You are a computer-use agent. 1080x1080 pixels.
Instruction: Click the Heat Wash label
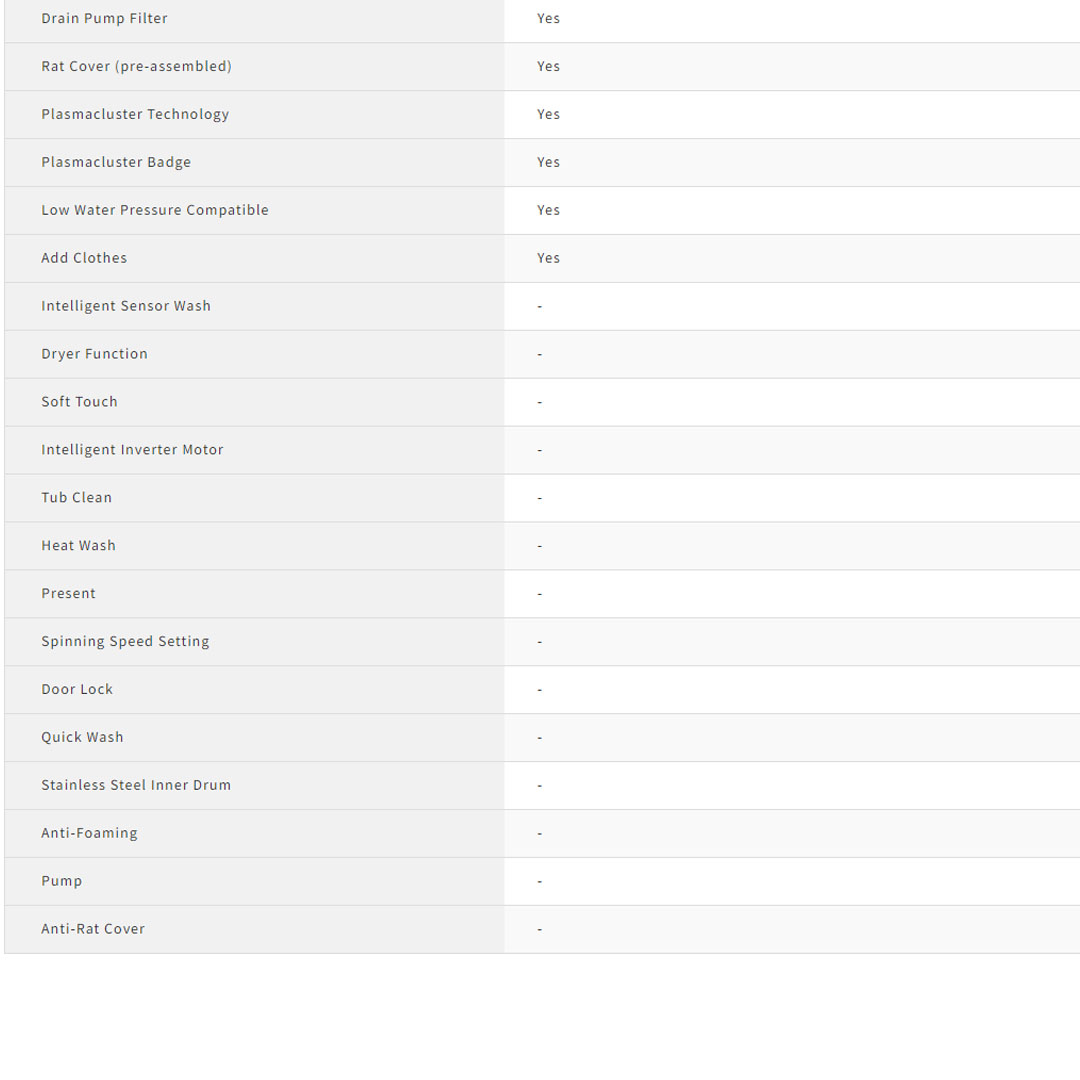point(78,546)
